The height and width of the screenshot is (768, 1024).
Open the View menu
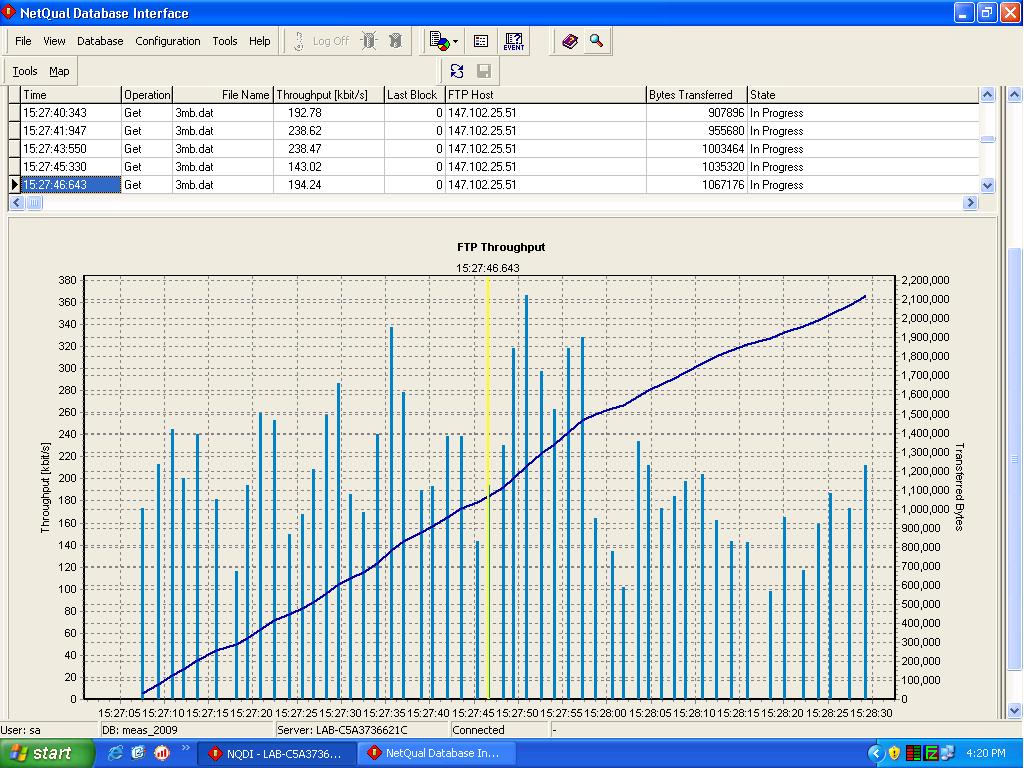[x=54, y=41]
